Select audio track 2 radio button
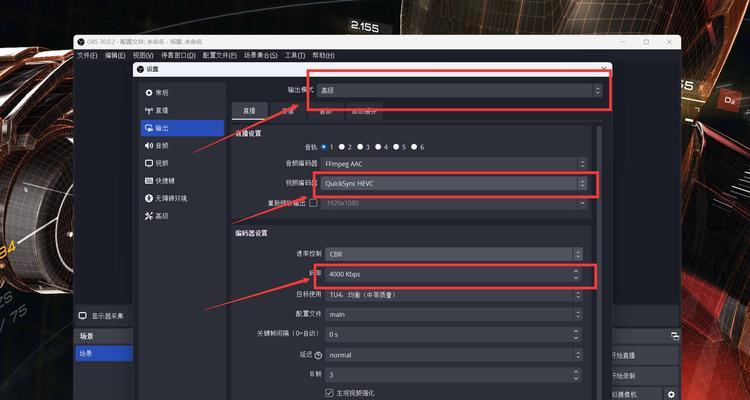The width and height of the screenshot is (750, 400). (342, 147)
